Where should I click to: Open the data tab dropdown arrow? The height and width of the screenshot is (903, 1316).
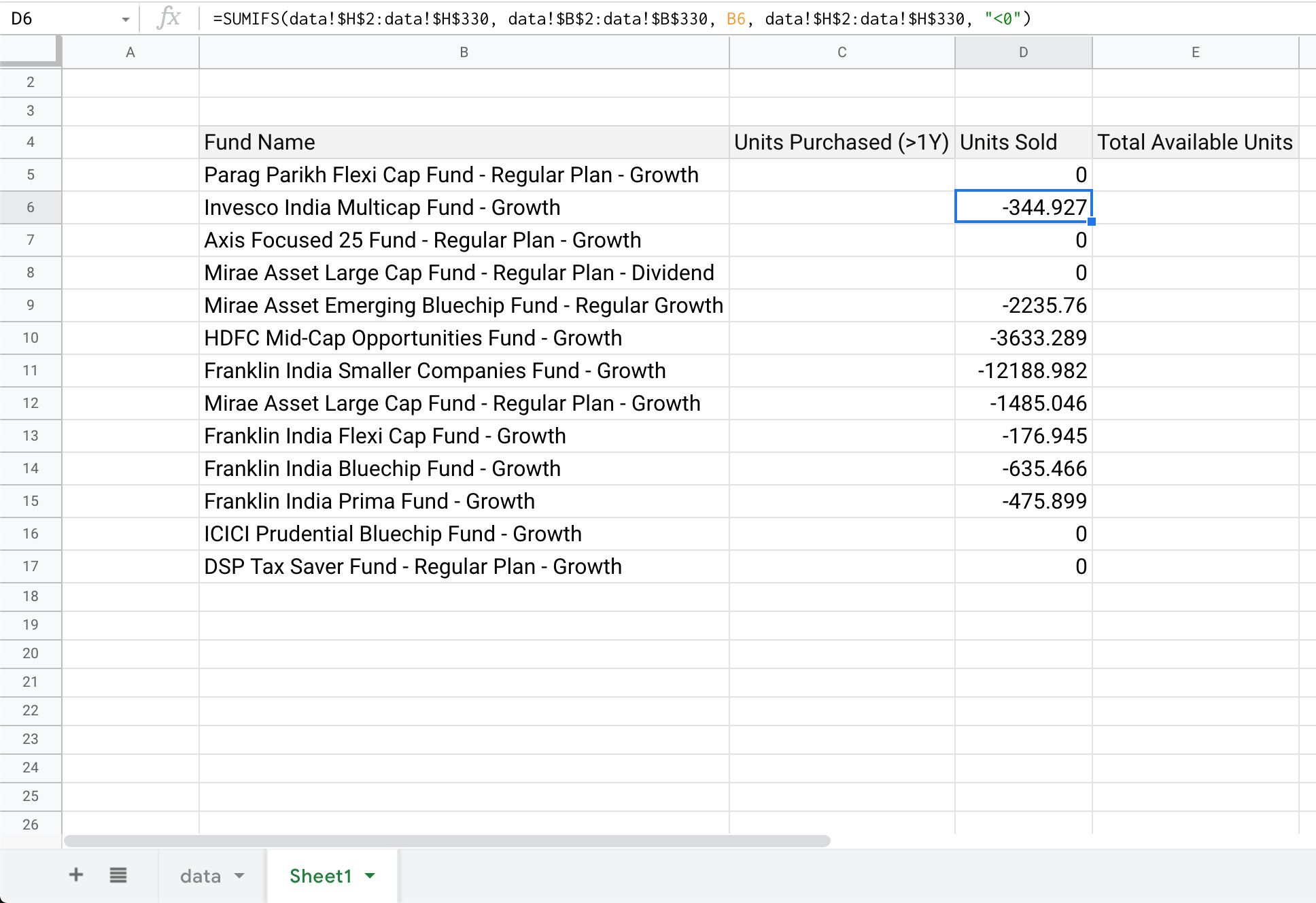(x=239, y=876)
